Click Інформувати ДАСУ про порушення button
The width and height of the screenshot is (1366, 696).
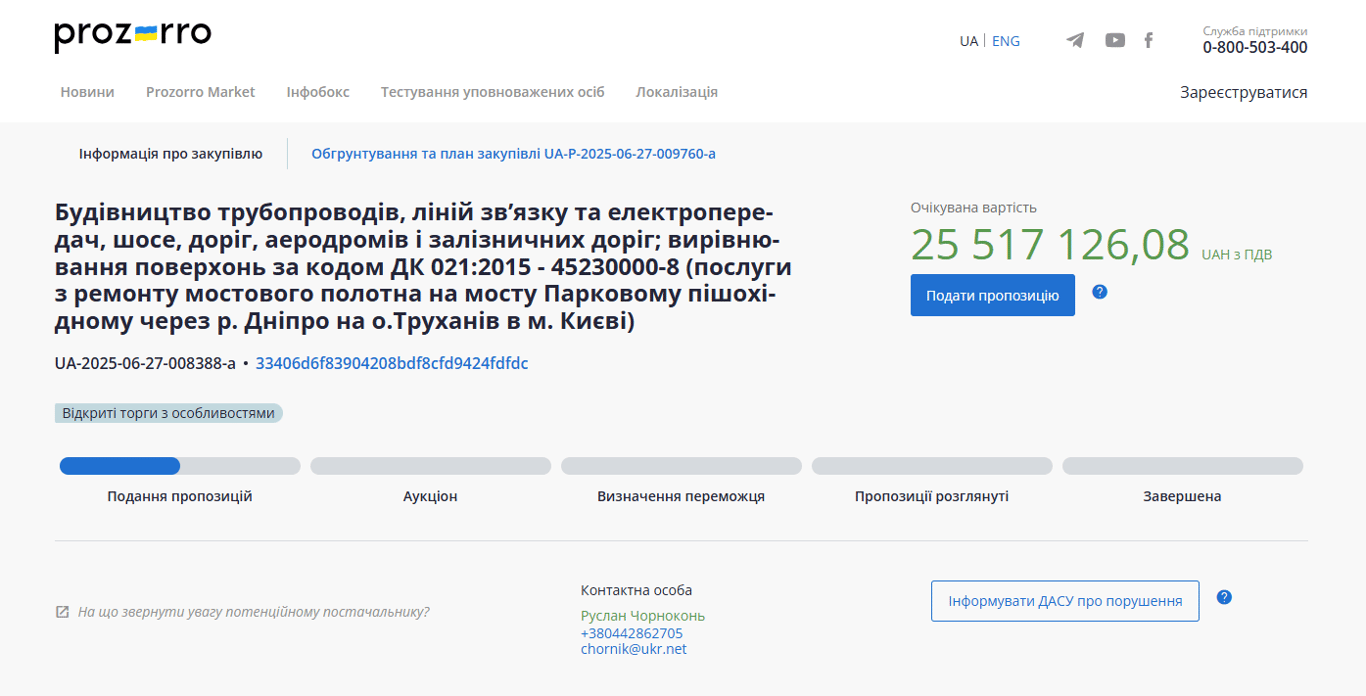point(1064,601)
